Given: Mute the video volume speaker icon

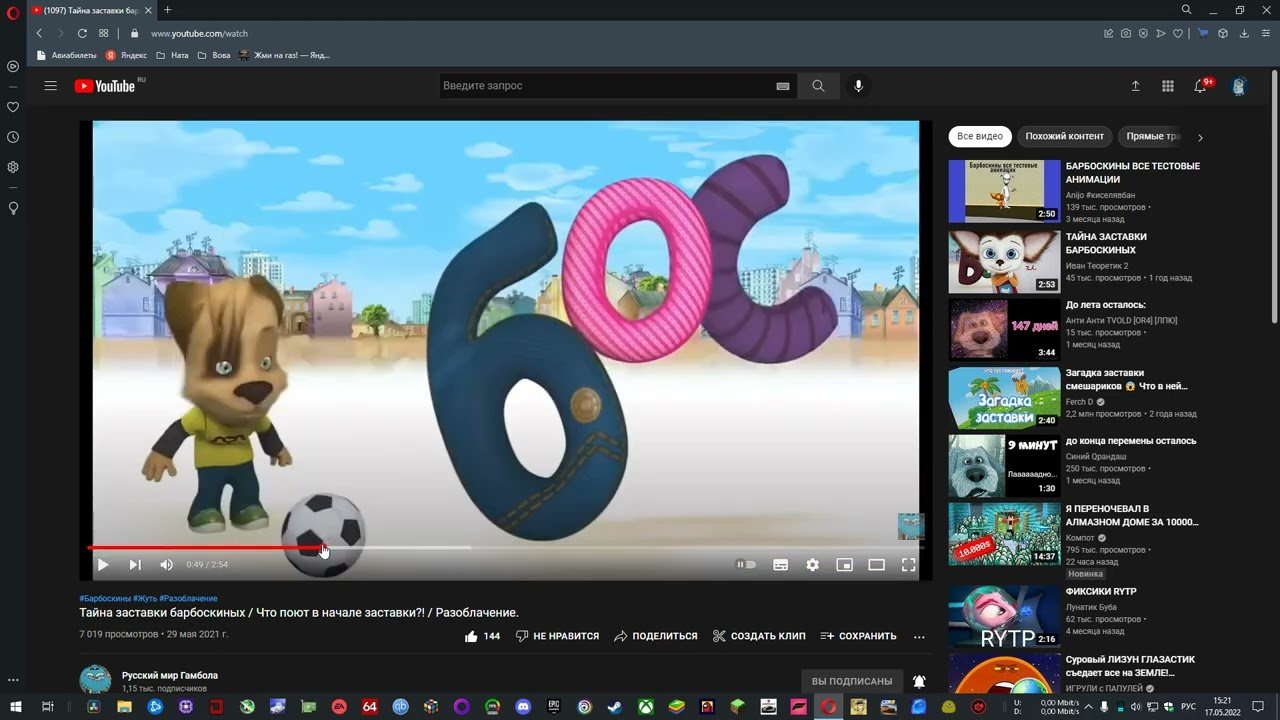Looking at the screenshot, I should click(166, 565).
